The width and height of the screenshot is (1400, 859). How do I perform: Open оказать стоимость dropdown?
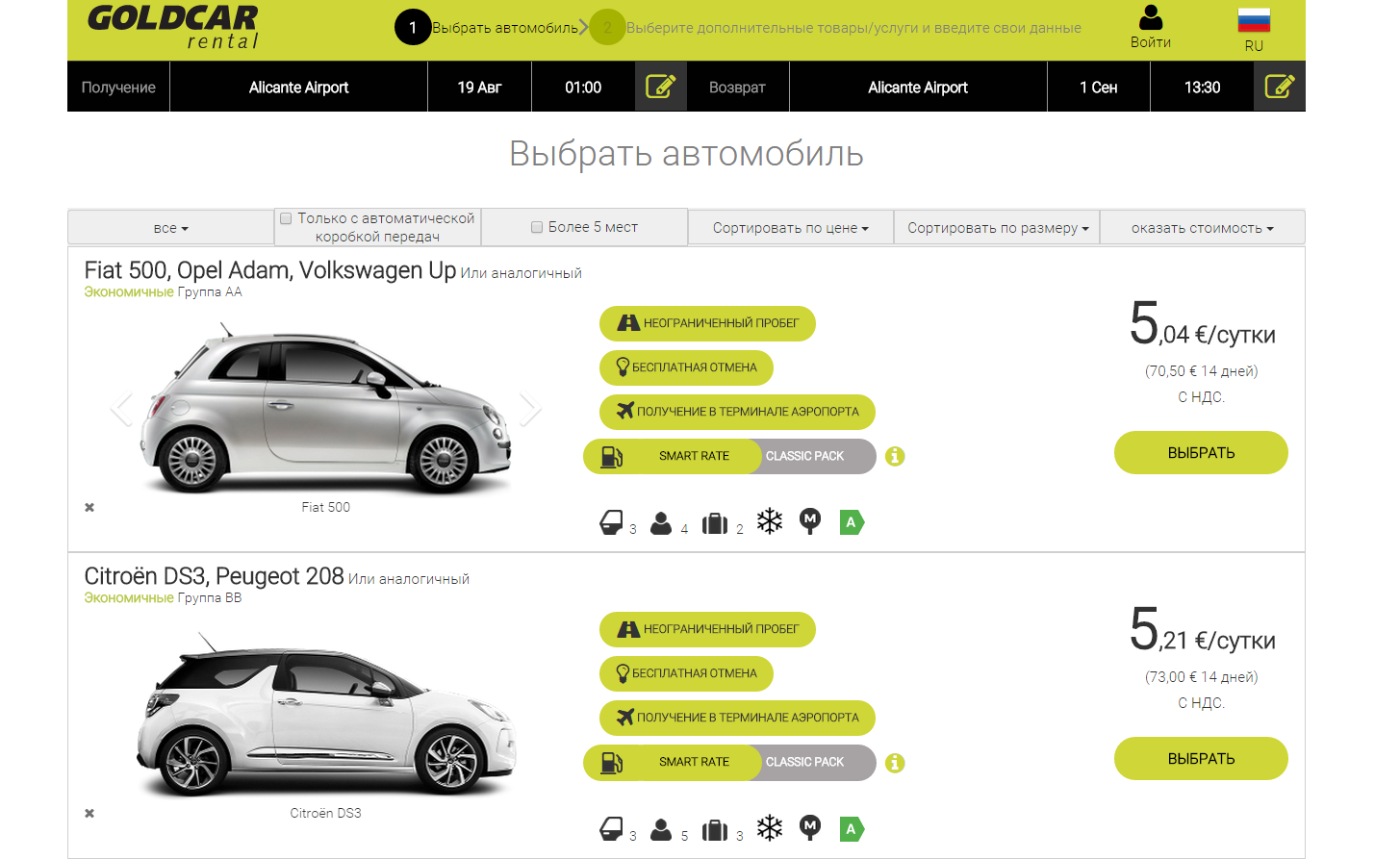tap(1202, 228)
